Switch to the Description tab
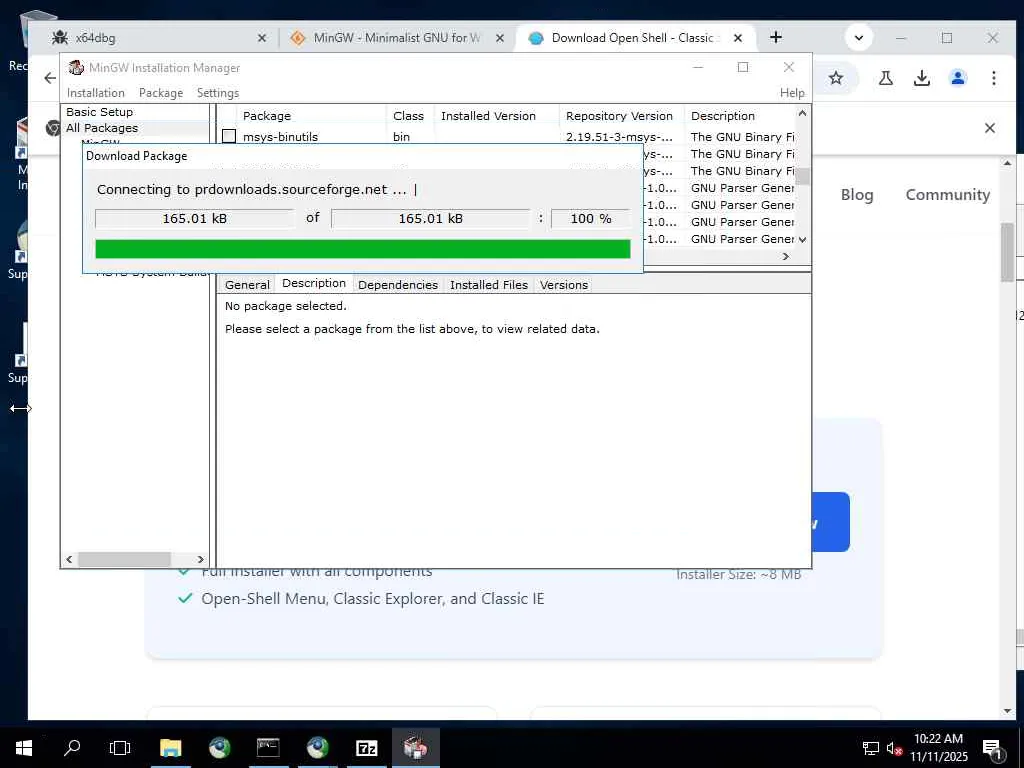The image size is (1024, 768). pyautogui.click(x=314, y=283)
